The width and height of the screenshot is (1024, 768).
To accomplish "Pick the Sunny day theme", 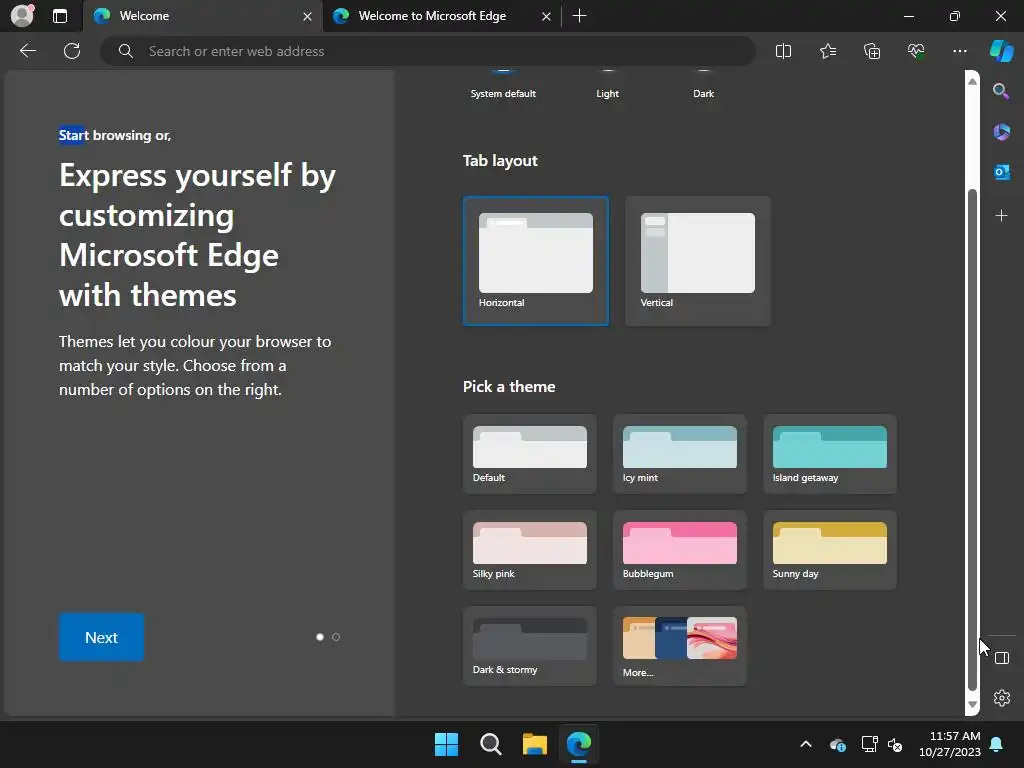I will click(829, 550).
